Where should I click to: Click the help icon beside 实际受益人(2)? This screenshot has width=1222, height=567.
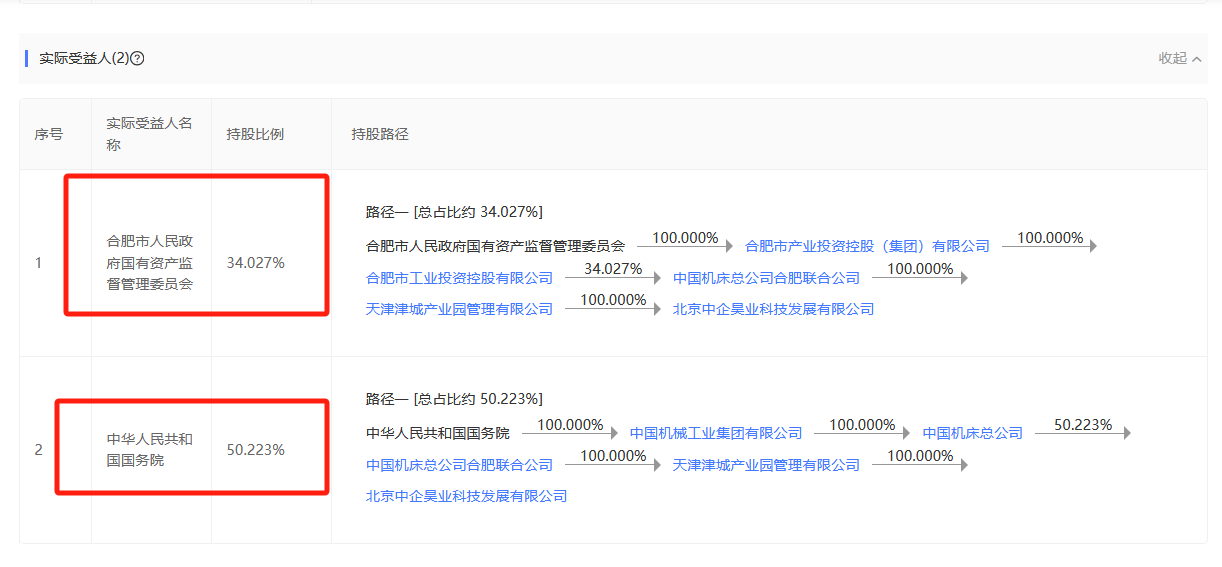pos(138,59)
